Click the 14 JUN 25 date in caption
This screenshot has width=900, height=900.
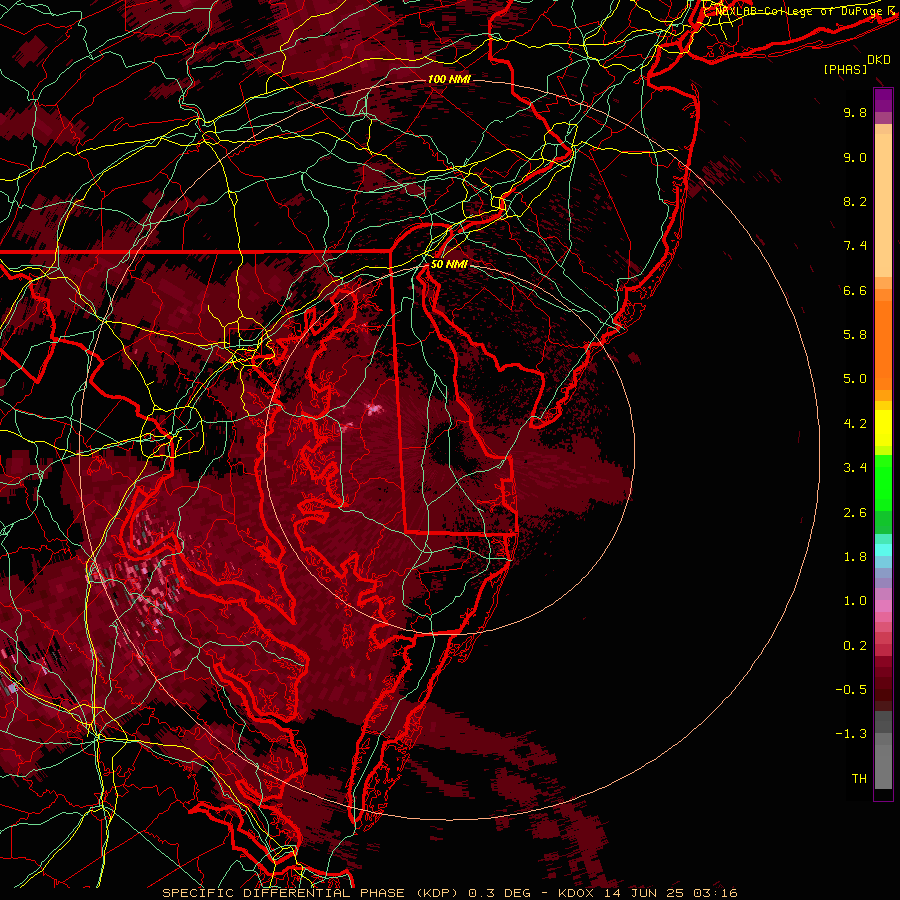pos(645,893)
